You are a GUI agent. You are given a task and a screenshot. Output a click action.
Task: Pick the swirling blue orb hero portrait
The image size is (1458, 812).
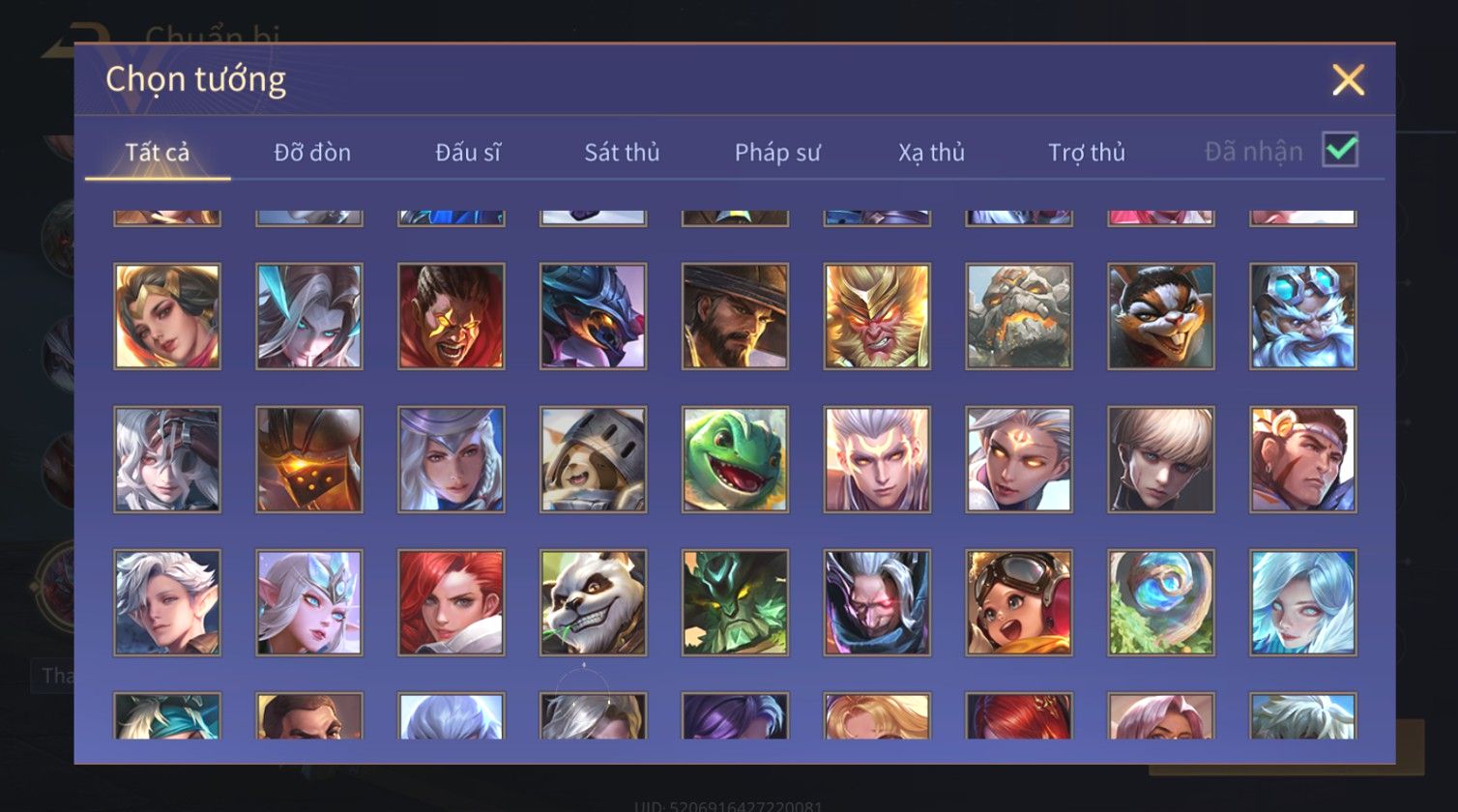1161,602
